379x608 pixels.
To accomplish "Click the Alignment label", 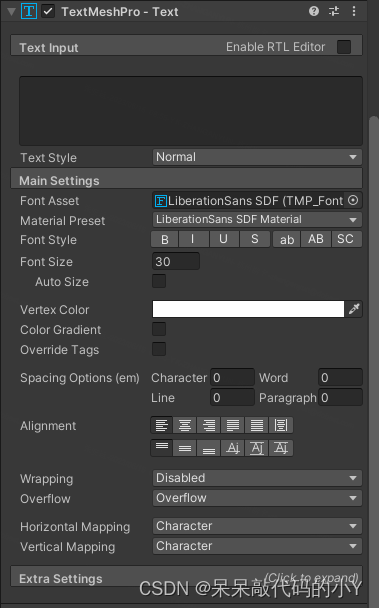I will 48,426.
